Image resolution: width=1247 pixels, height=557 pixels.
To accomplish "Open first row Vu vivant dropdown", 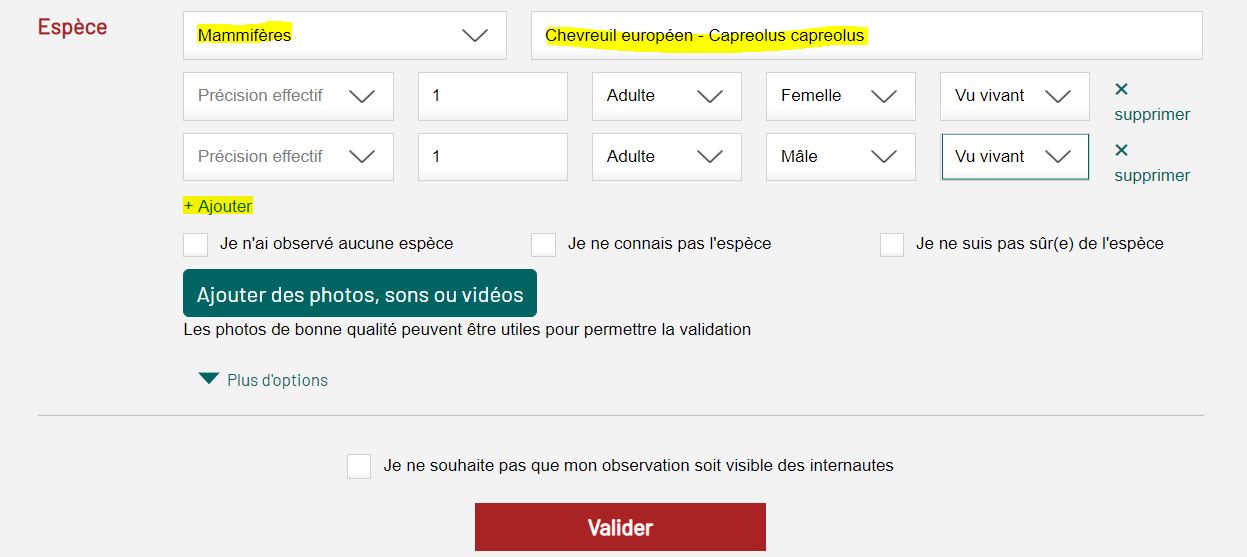I will [1014, 96].
